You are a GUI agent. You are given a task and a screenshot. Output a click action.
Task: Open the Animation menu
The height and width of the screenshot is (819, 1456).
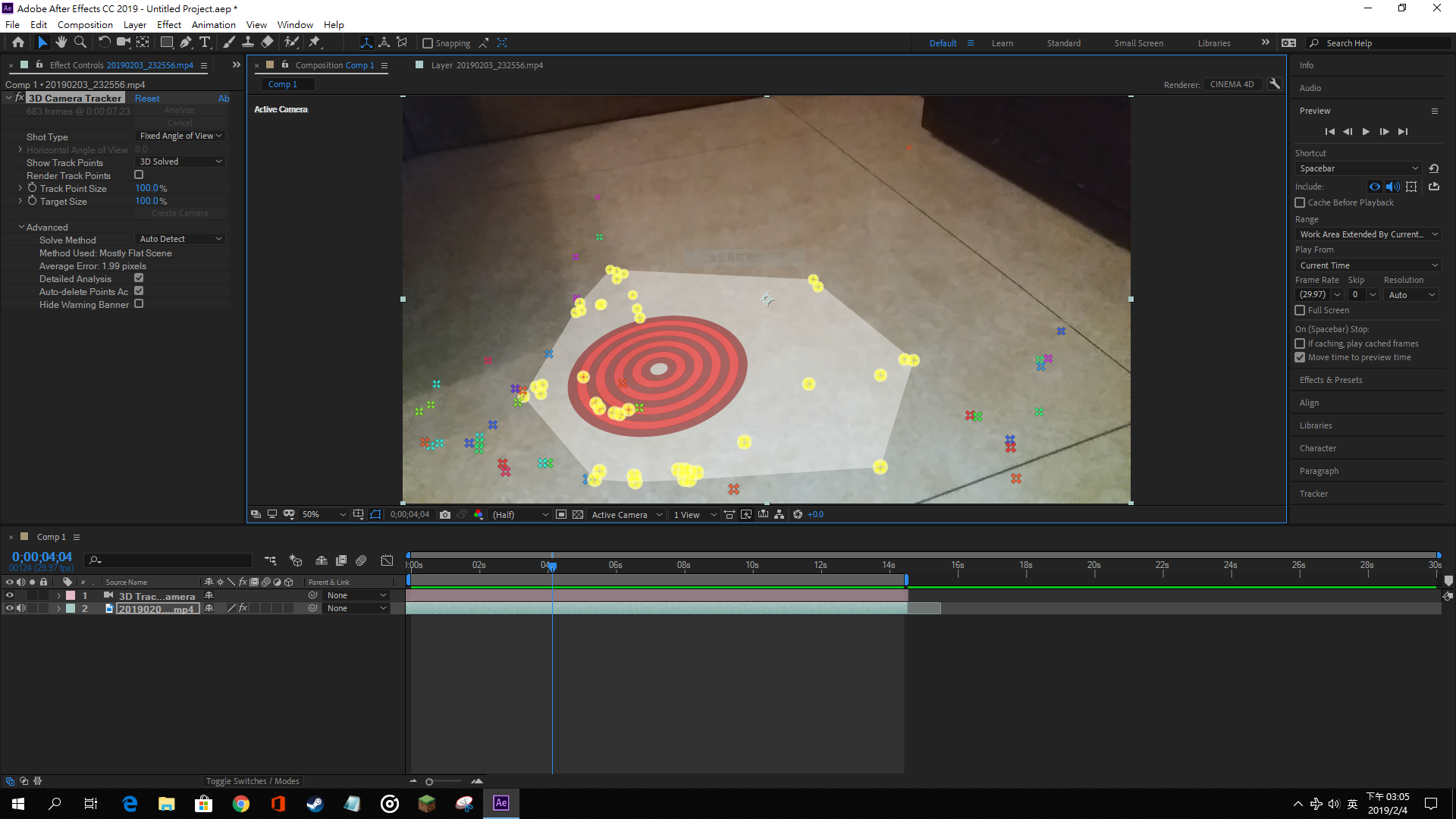point(213,24)
